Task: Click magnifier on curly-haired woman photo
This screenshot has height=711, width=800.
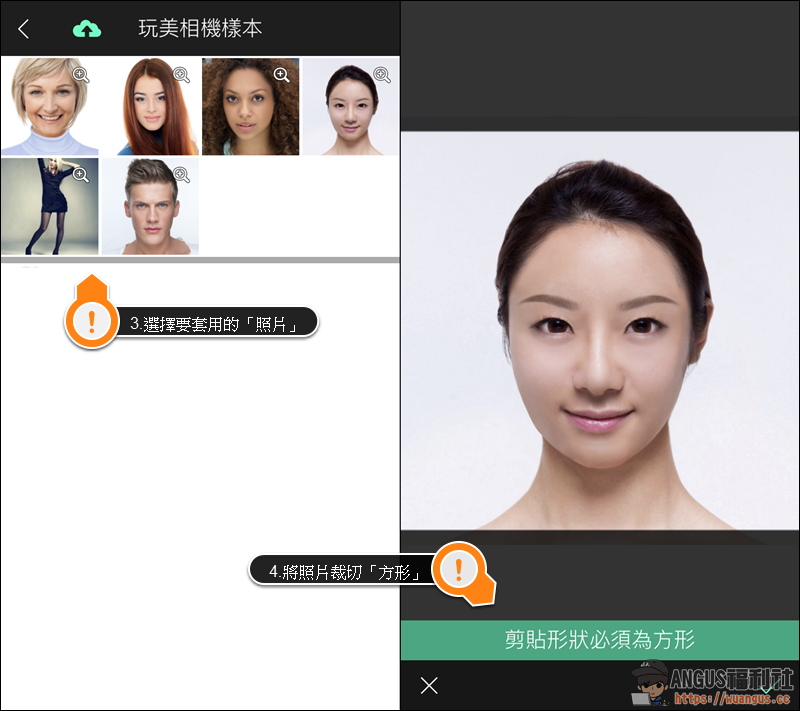Action: [281, 74]
